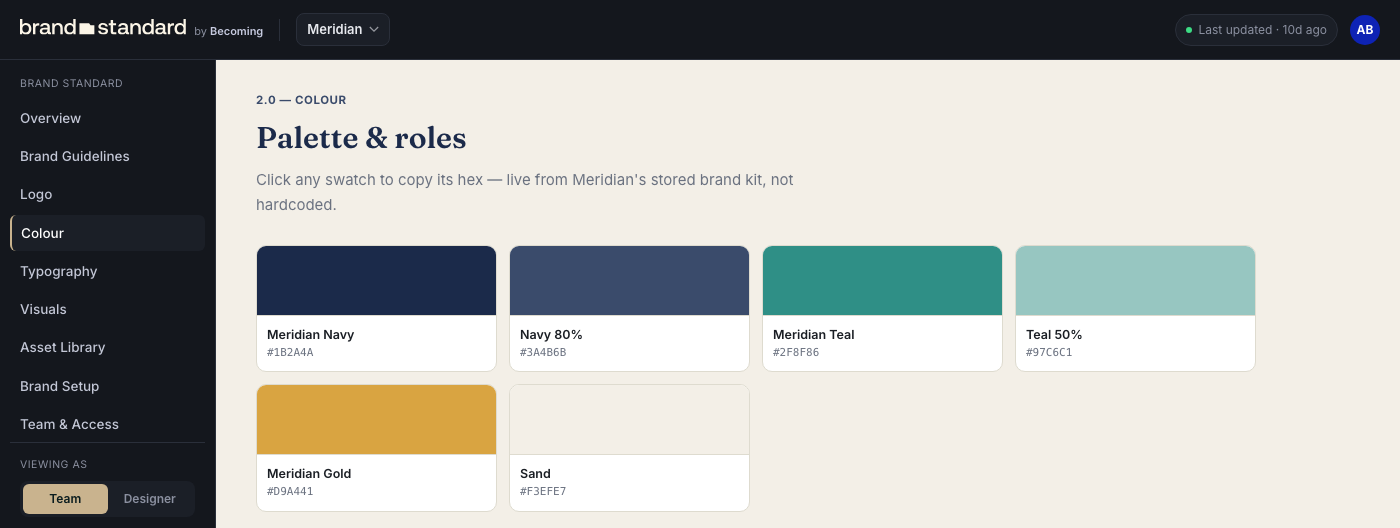The image size is (1400, 528).
Task: Click the hex value #2F8F86
Action: (796, 353)
